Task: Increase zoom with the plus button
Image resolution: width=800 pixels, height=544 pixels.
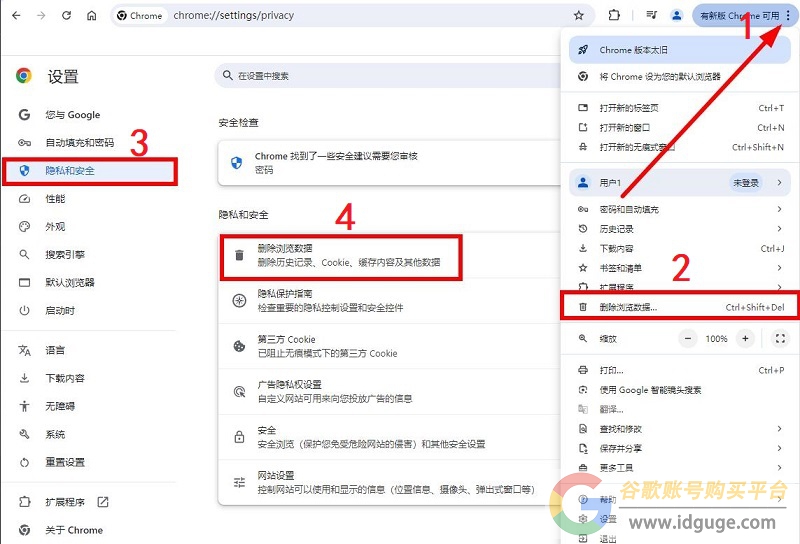Action: pos(745,338)
